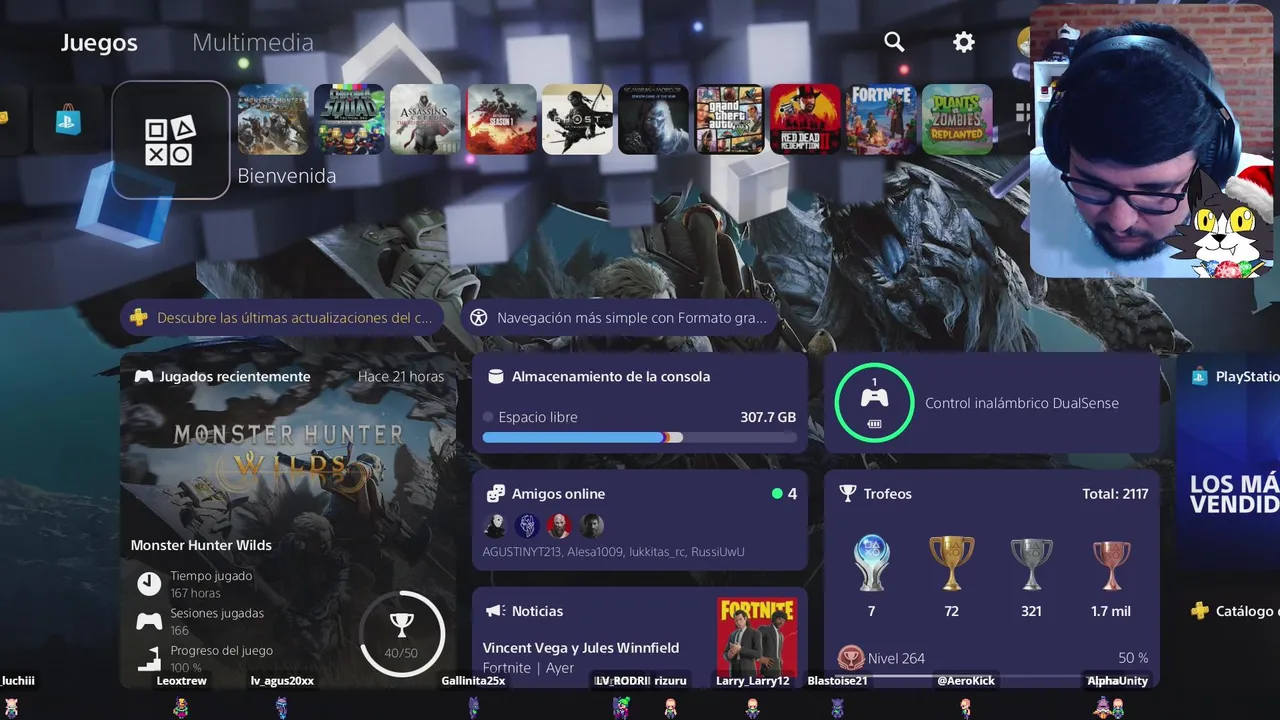1280x720 pixels.
Task: Open the Control inalámbrico DualSense card
Action: (x=992, y=403)
